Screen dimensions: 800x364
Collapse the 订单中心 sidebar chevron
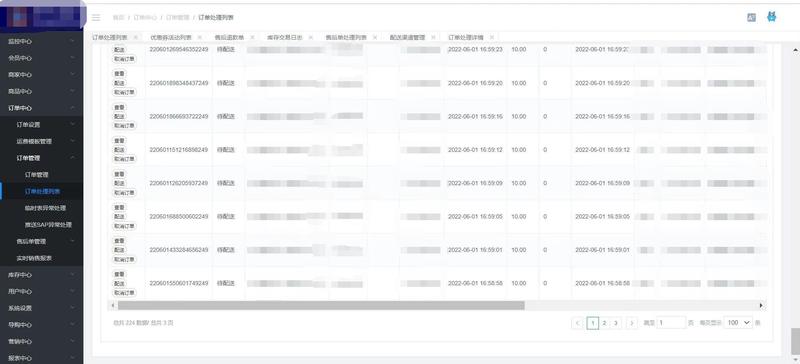coord(72,108)
